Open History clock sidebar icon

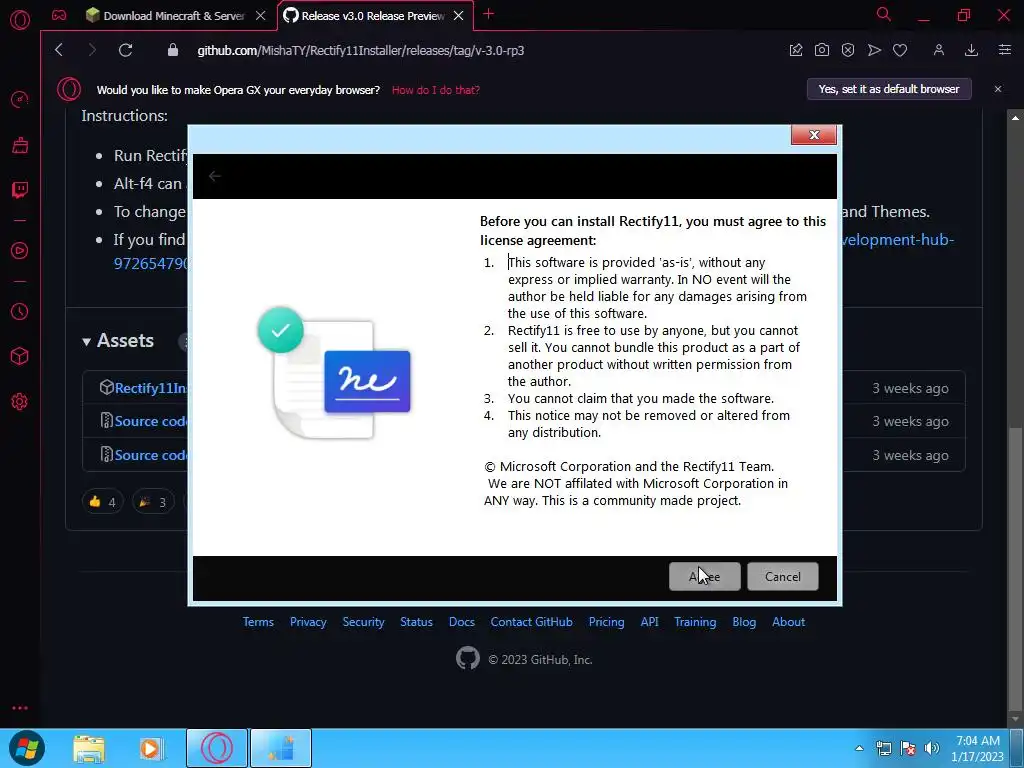click(20, 312)
